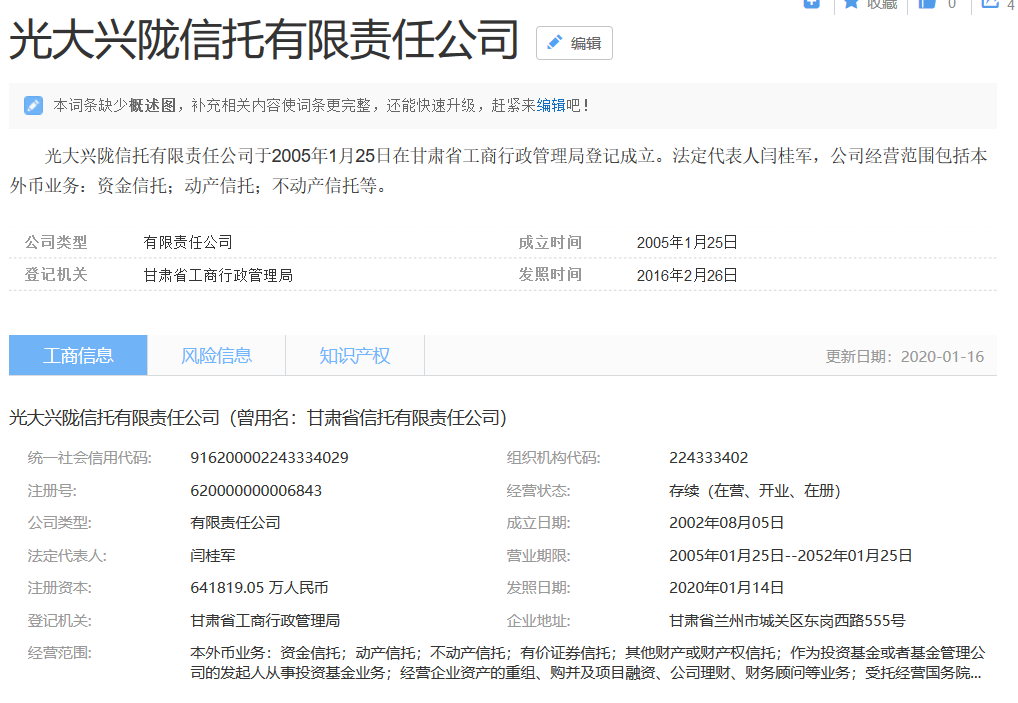Switch to the 工商信息 tab
1018x703 pixels.
tap(78, 355)
